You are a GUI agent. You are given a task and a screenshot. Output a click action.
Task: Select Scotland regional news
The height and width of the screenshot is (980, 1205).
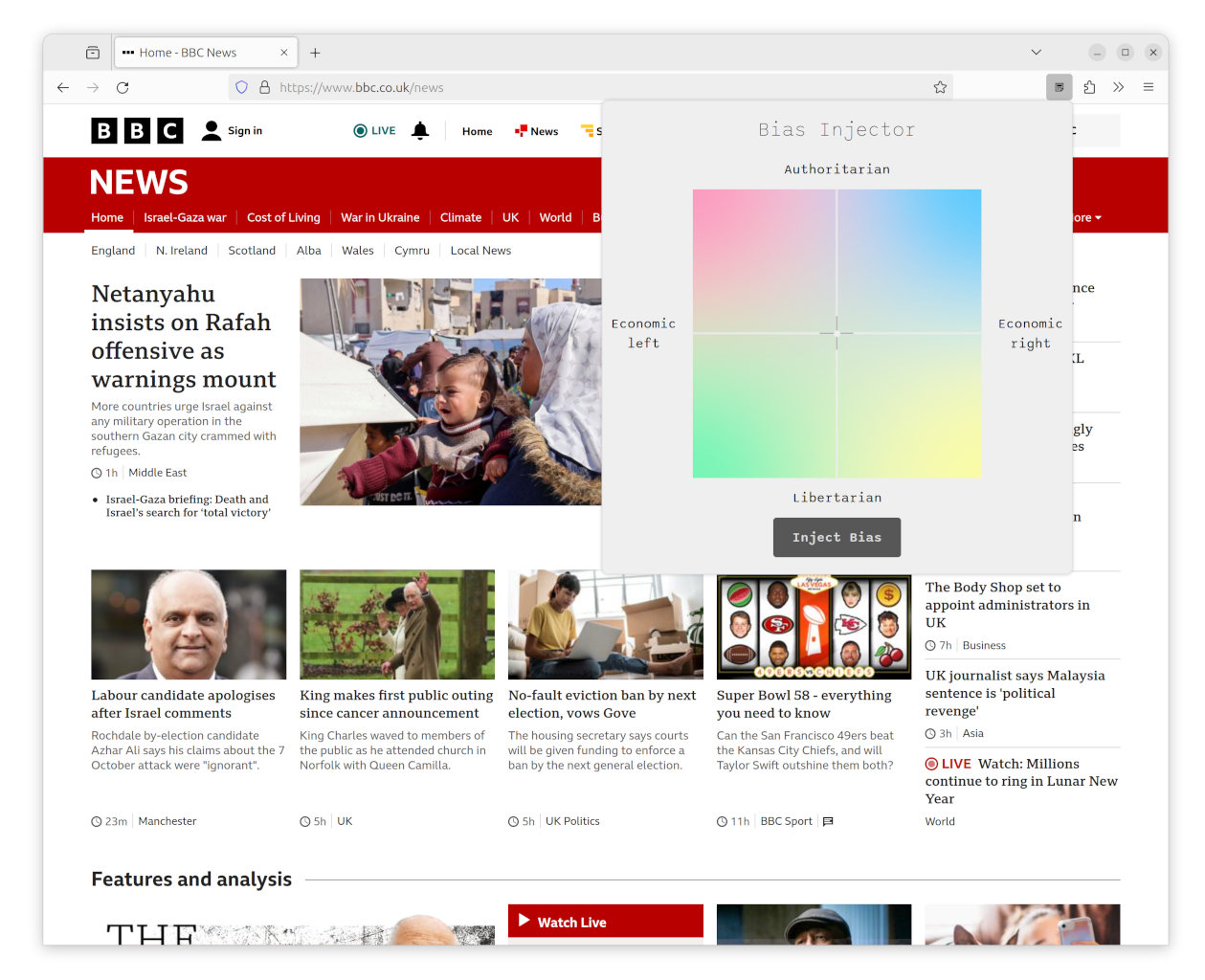coord(252,251)
